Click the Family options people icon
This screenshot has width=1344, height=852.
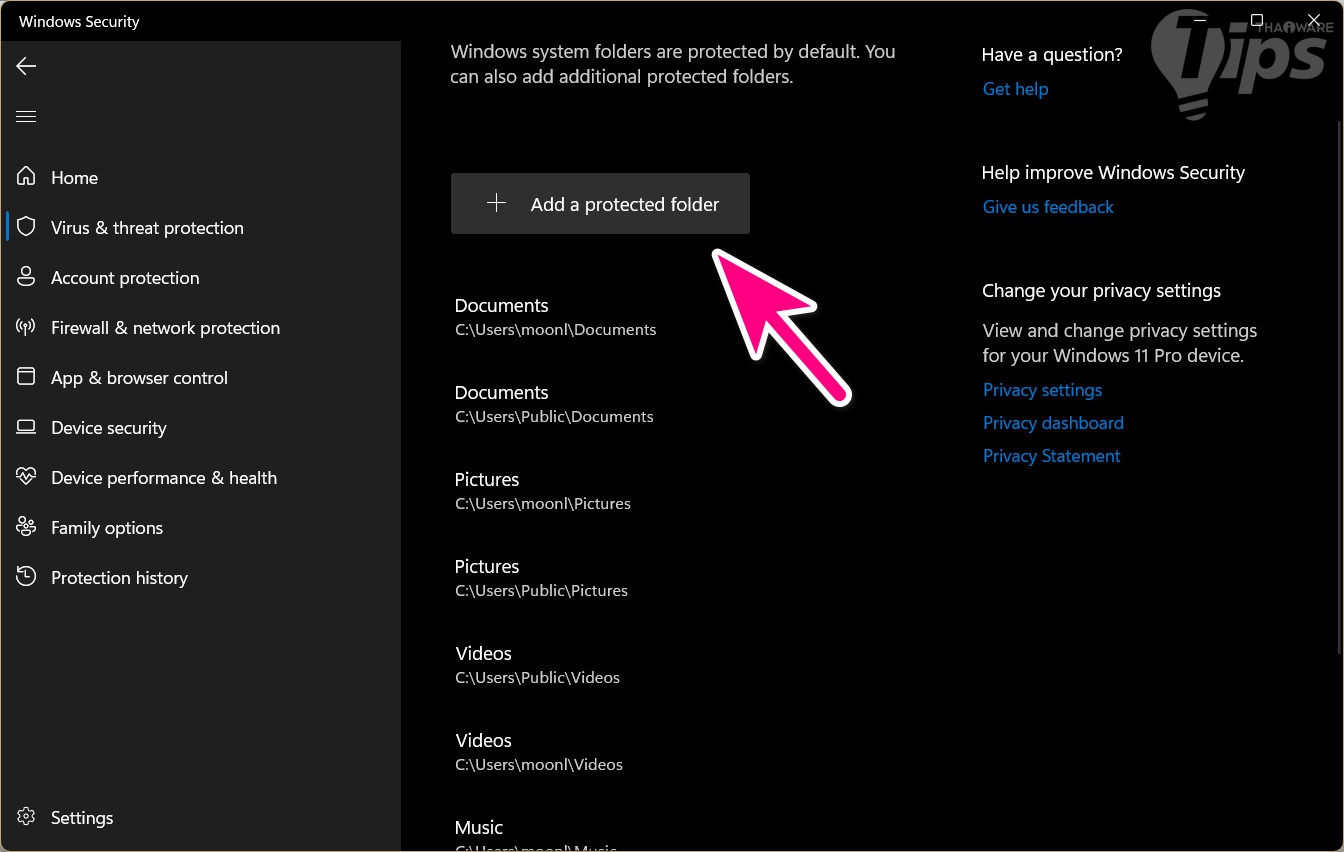coord(26,527)
